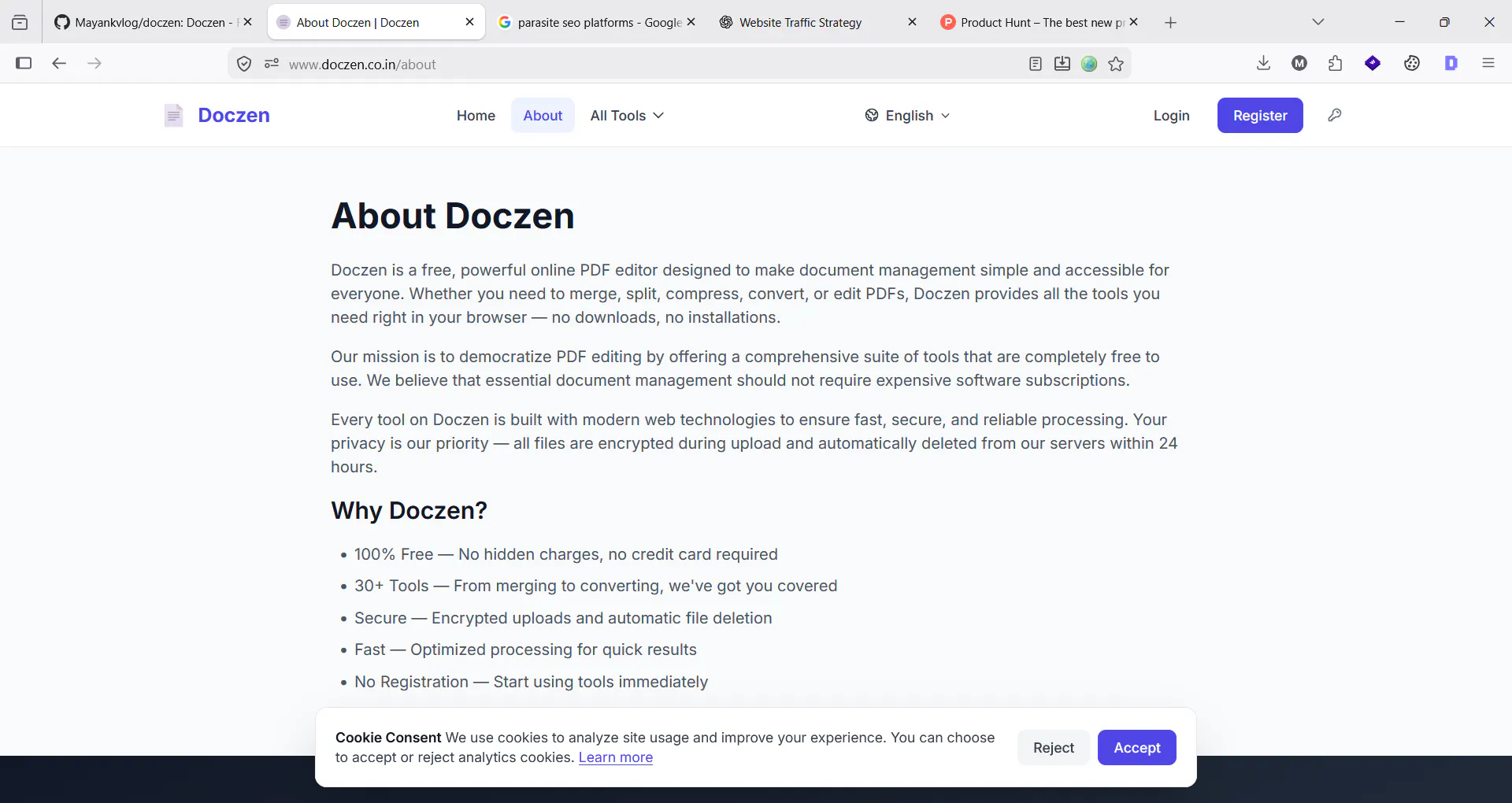This screenshot has height=803, width=1512.
Task: Expand the All Tools menu
Action: pos(627,115)
